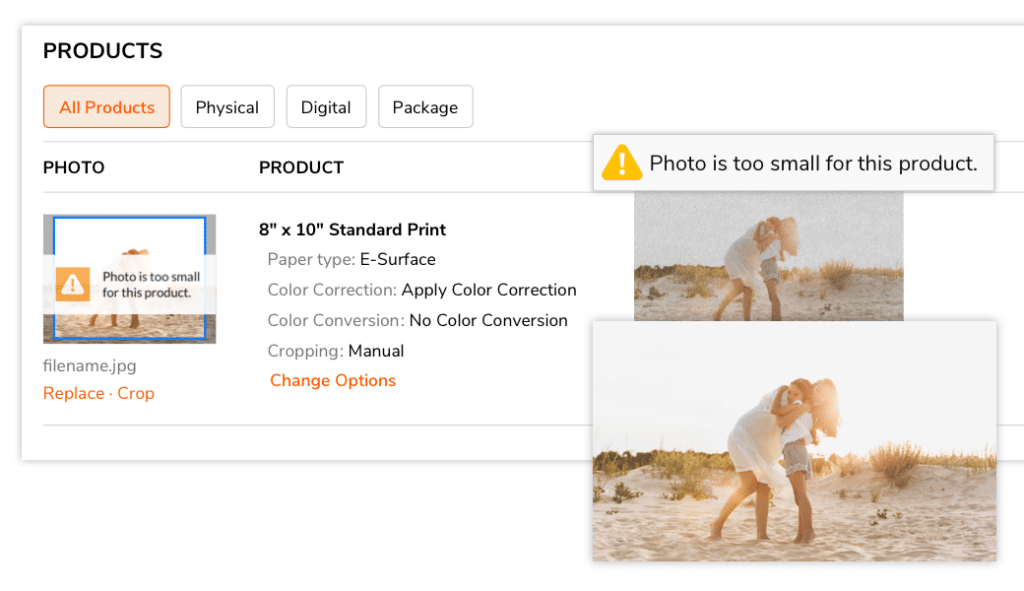
Task: Click the grainy low-resolution beach preview
Action: click(x=768, y=255)
